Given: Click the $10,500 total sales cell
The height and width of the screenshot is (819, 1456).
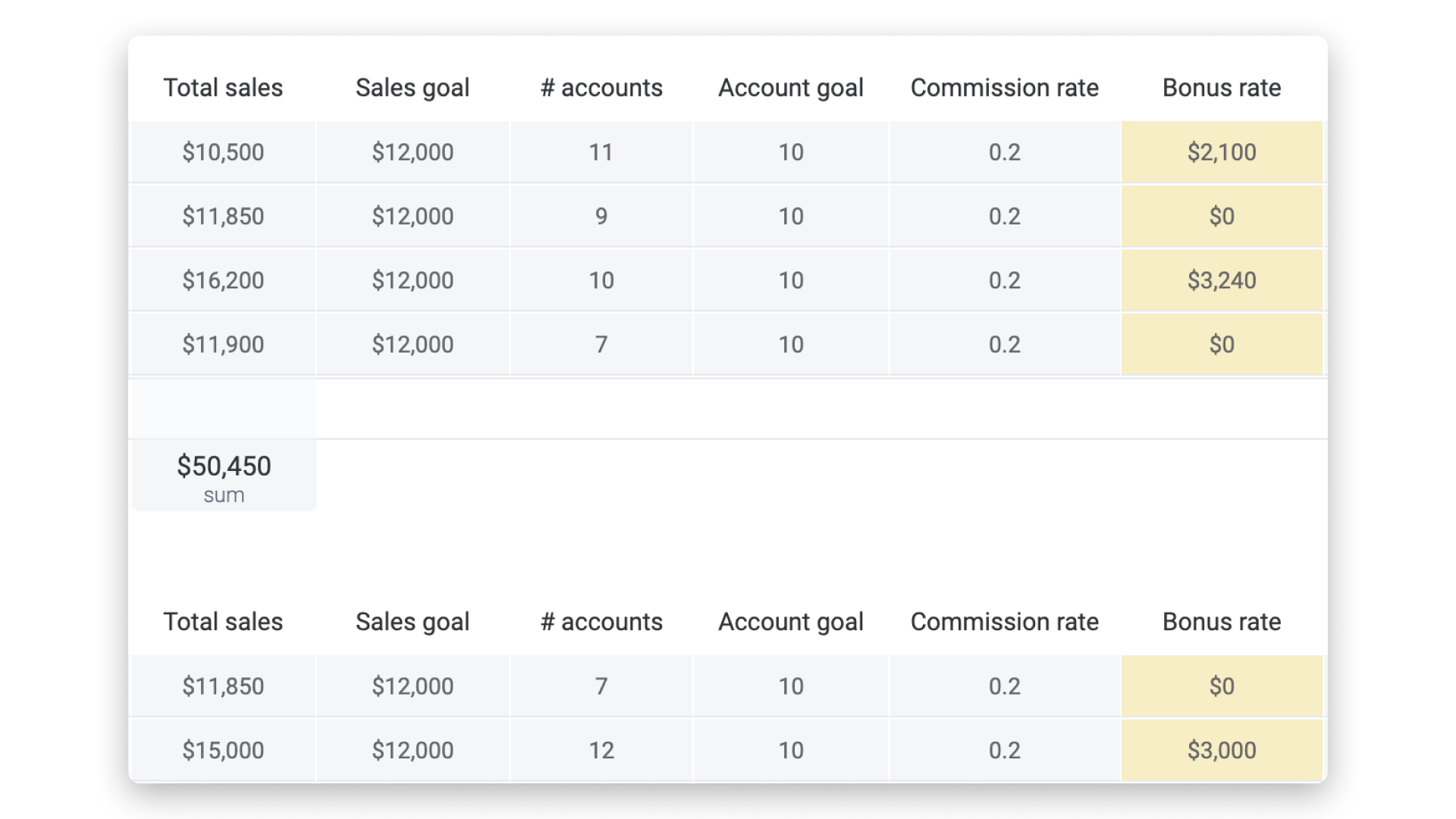Looking at the screenshot, I should click(x=223, y=152).
